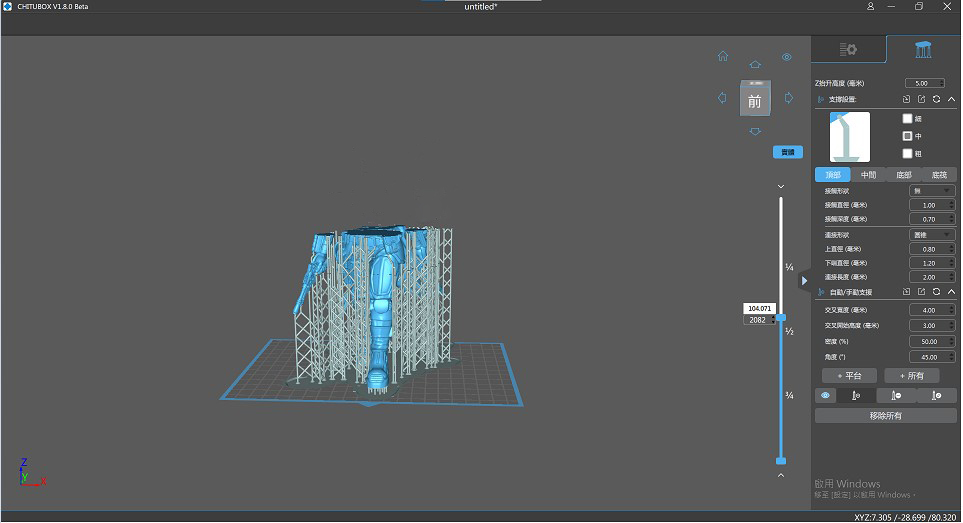Select the add support tool icon
This screenshot has height=523, width=963.
856,395
